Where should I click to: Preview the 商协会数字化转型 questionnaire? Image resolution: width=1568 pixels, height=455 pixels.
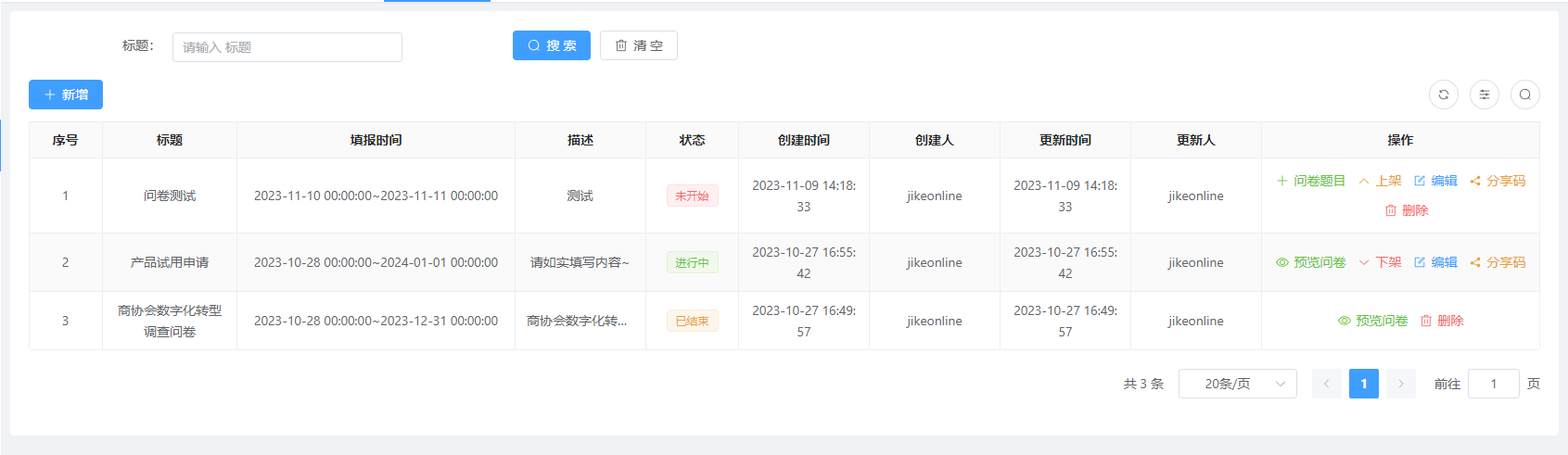(x=1372, y=321)
